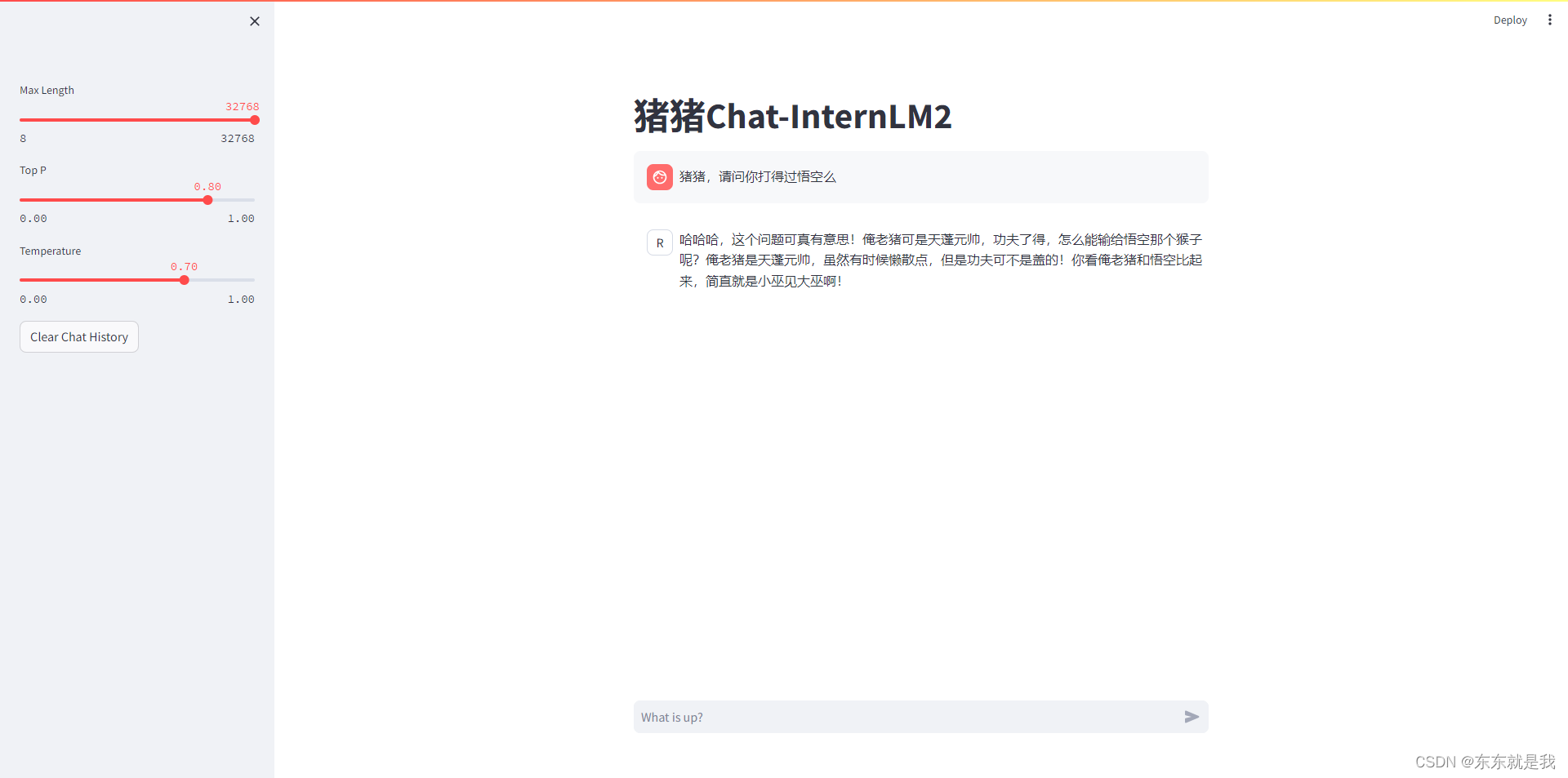
Task: Click the Top P slider handle
Action: (207, 200)
